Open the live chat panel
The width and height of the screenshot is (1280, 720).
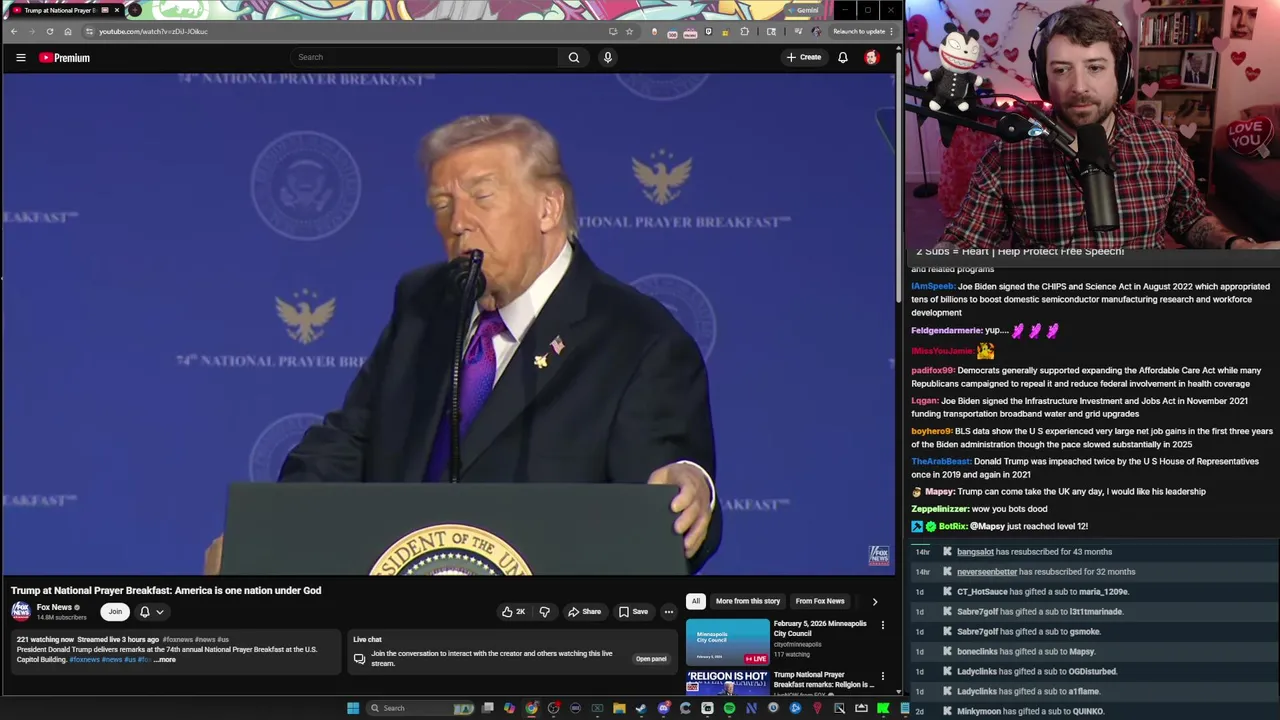tap(651, 659)
